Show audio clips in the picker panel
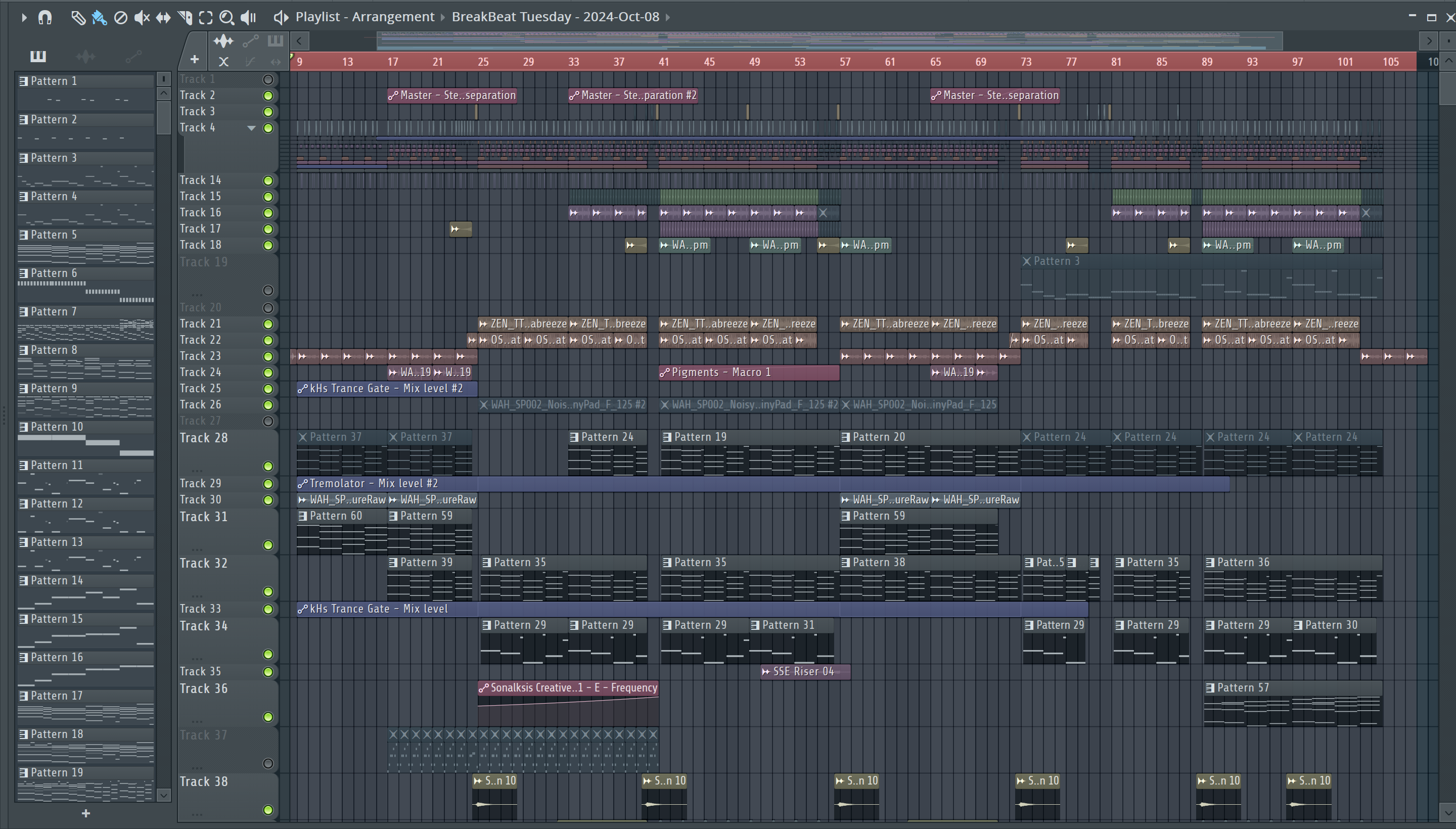1456x829 pixels. (85, 56)
